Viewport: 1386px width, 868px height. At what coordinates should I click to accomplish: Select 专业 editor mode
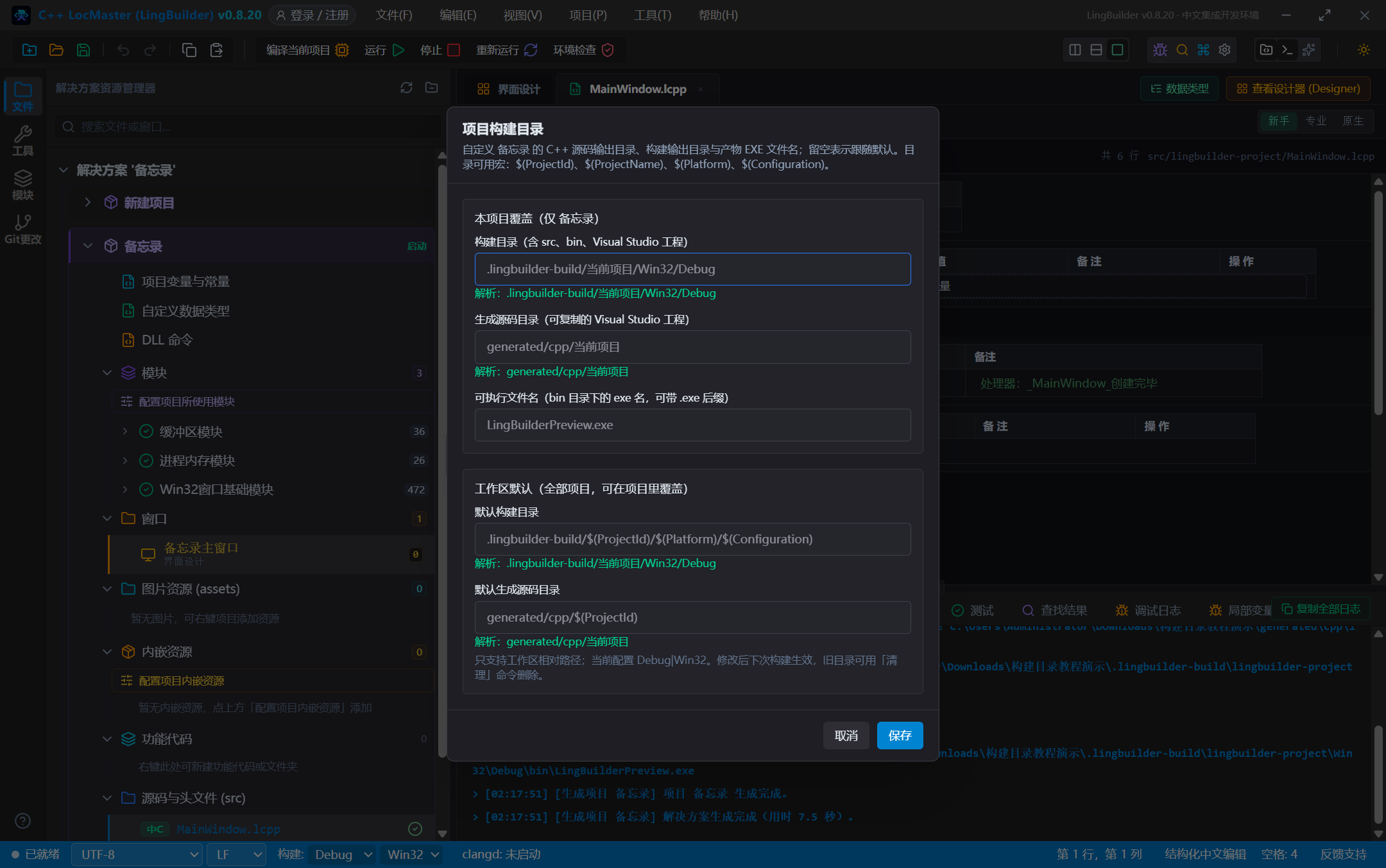(x=1316, y=121)
